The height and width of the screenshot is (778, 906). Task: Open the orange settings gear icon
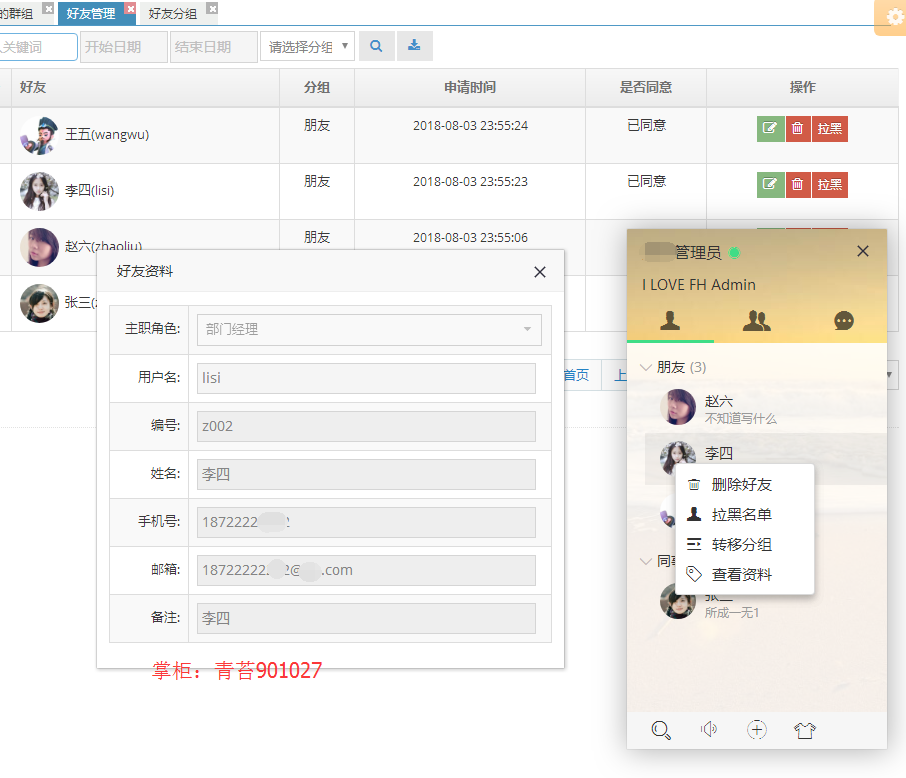tap(892, 17)
